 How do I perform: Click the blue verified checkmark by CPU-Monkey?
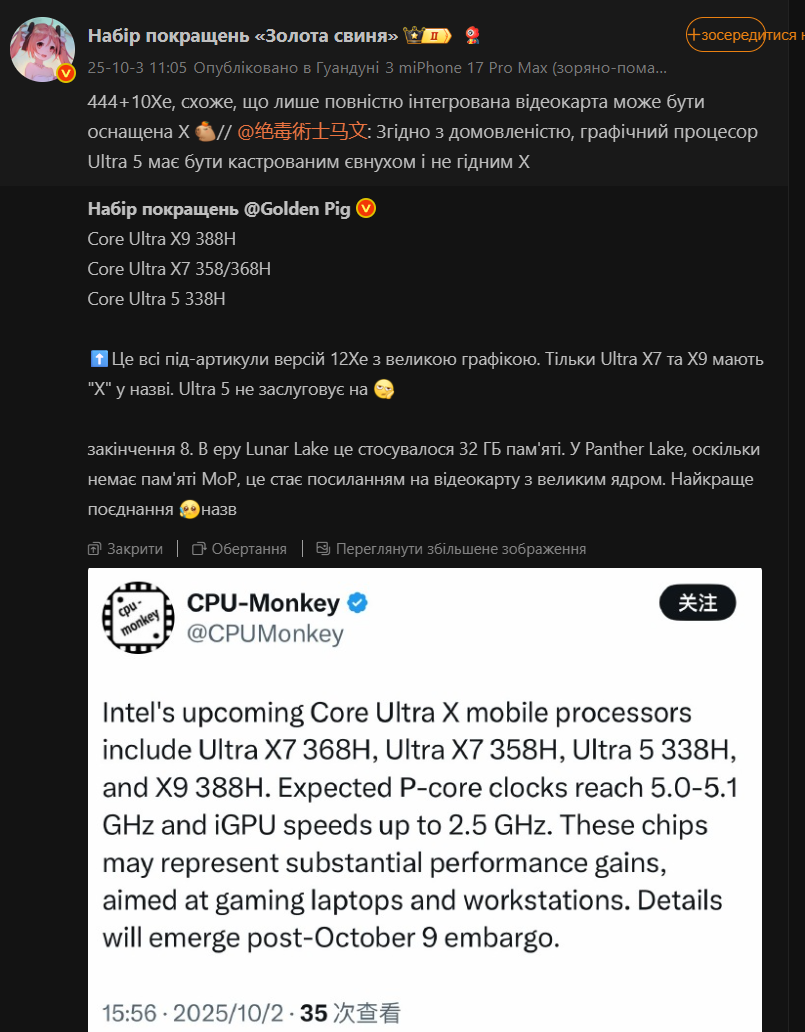357,603
